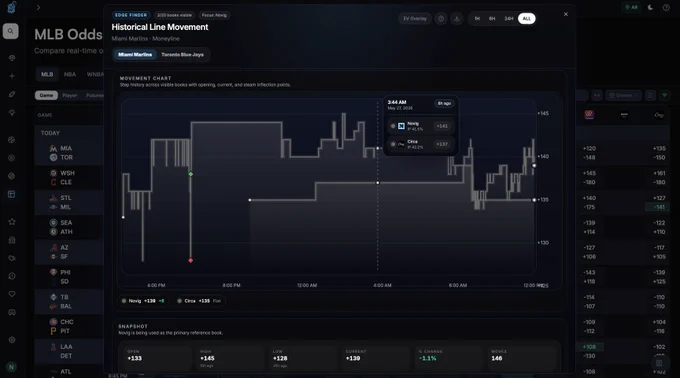This screenshot has height=378, width=680.
Task: Select the highlighted table-layout sidebar icon
Action: point(12,194)
